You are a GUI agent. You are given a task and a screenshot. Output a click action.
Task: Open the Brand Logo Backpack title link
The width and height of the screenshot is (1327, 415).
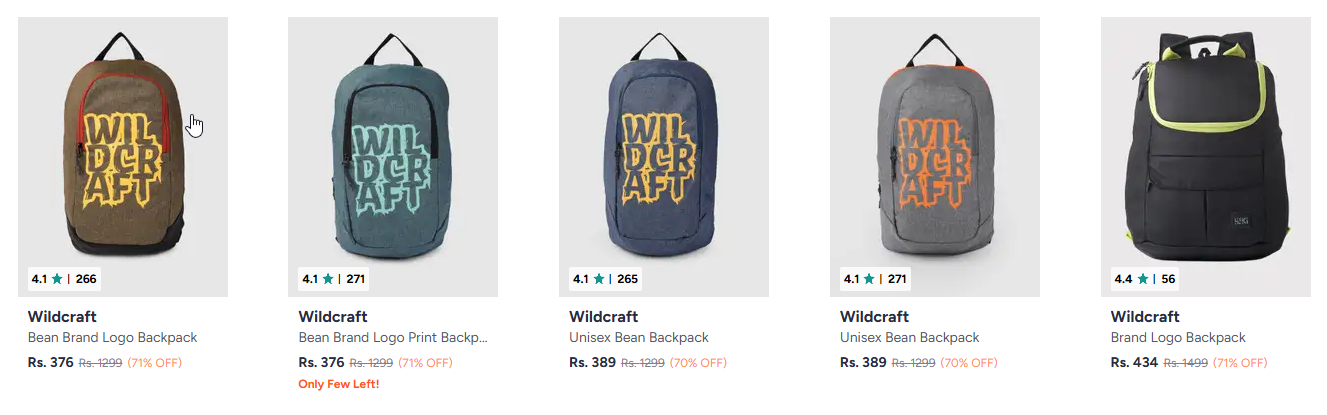coord(1178,338)
